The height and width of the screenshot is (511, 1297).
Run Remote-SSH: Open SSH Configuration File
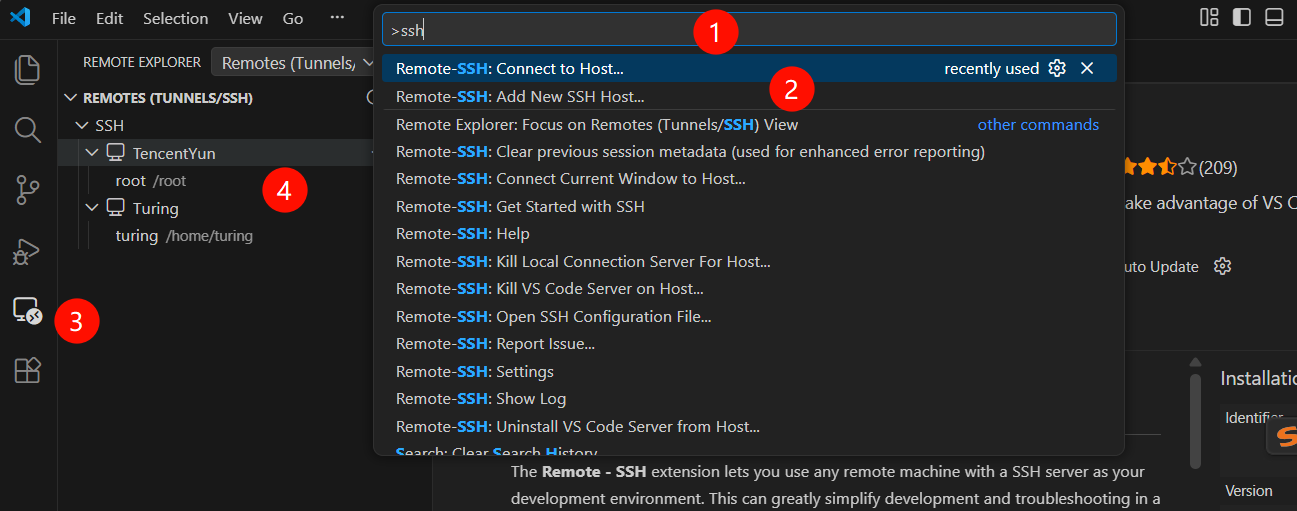pyautogui.click(x=749, y=317)
